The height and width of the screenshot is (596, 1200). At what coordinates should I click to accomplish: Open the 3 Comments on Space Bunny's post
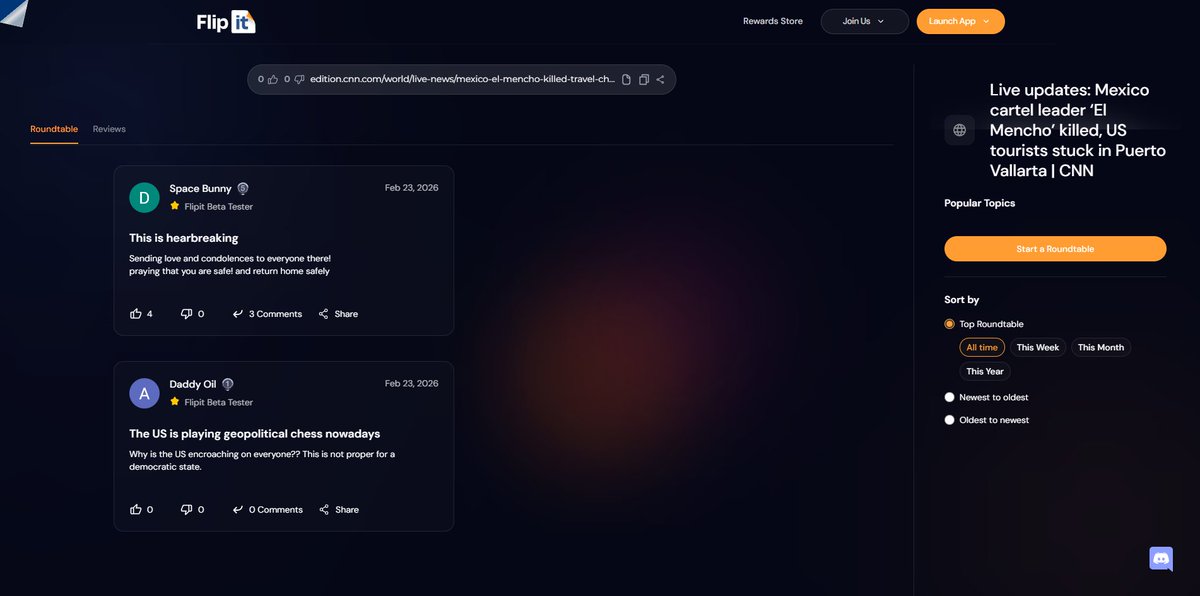click(x=267, y=314)
